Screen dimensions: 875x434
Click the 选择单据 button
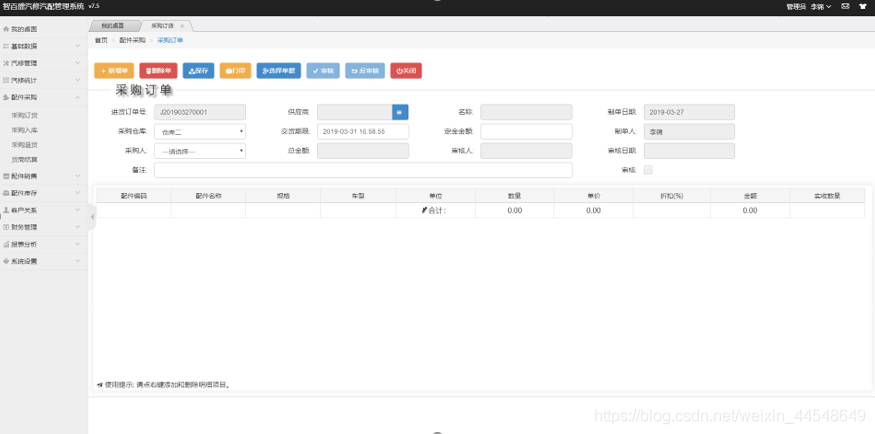[x=279, y=71]
